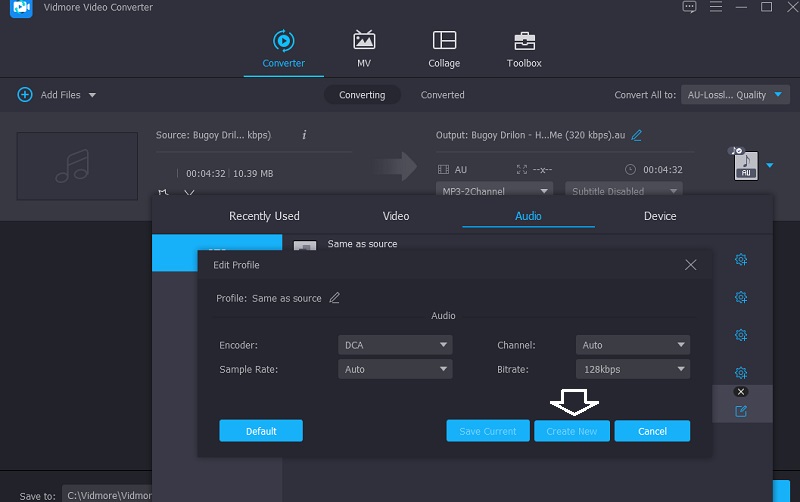This screenshot has width=800, height=502.
Task: Open the Sample Rate dropdown
Action: coord(395,369)
